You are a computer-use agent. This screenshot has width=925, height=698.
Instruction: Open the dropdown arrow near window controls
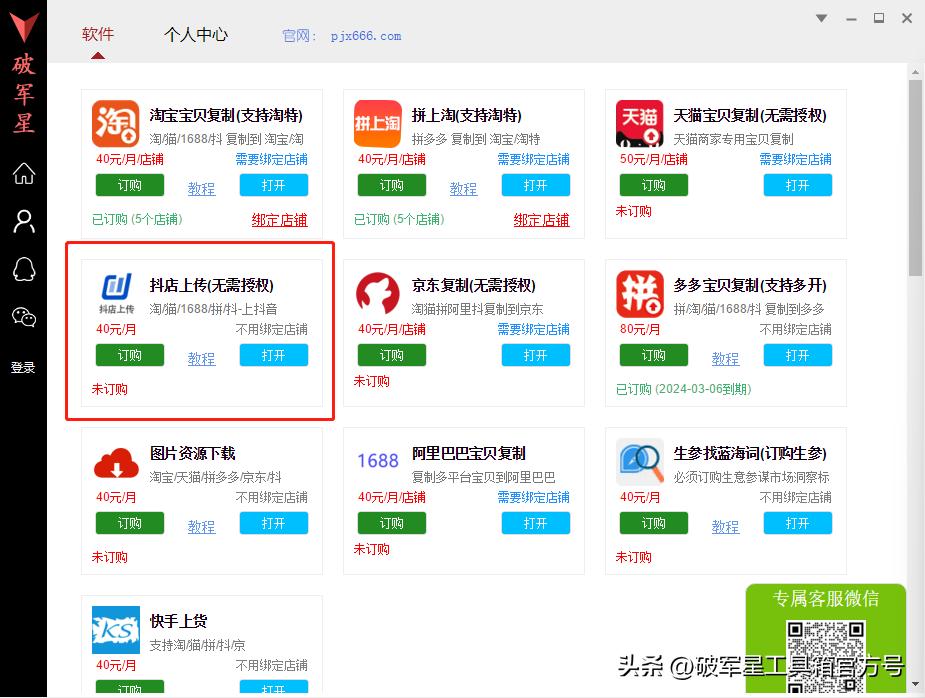(820, 18)
